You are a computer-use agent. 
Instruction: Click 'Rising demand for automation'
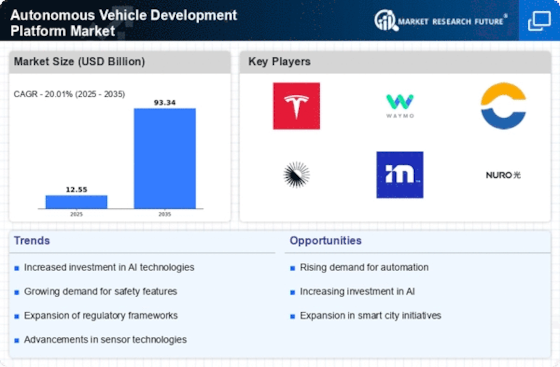click(364, 267)
